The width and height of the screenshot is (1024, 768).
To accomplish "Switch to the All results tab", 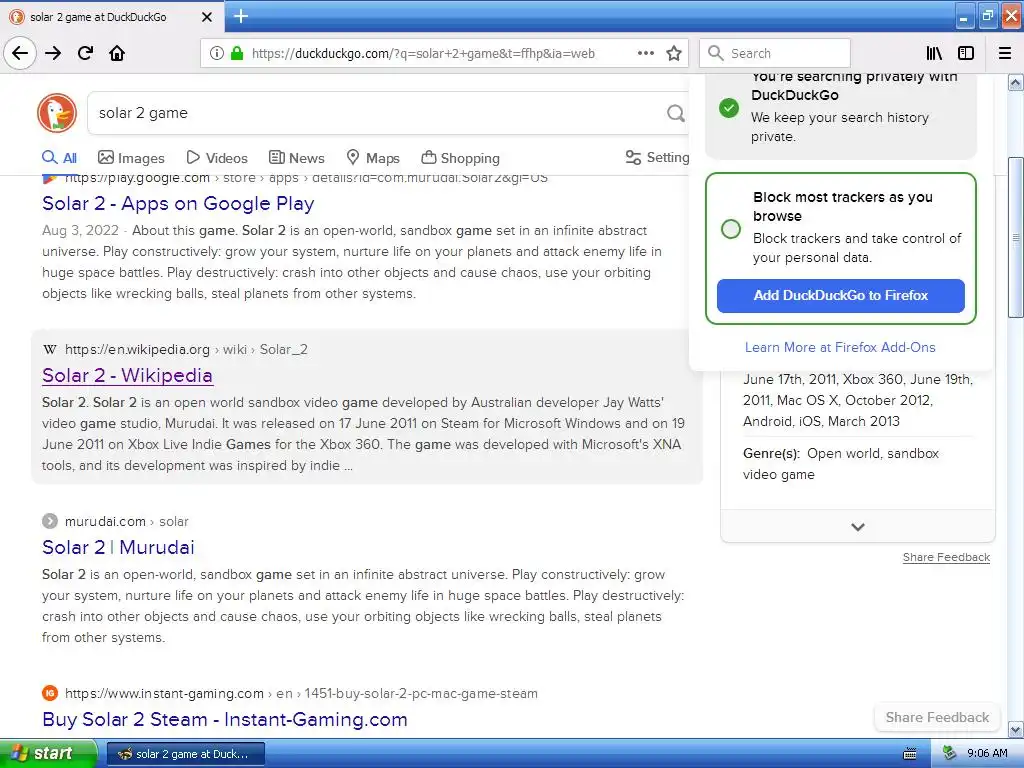I will (59, 157).
